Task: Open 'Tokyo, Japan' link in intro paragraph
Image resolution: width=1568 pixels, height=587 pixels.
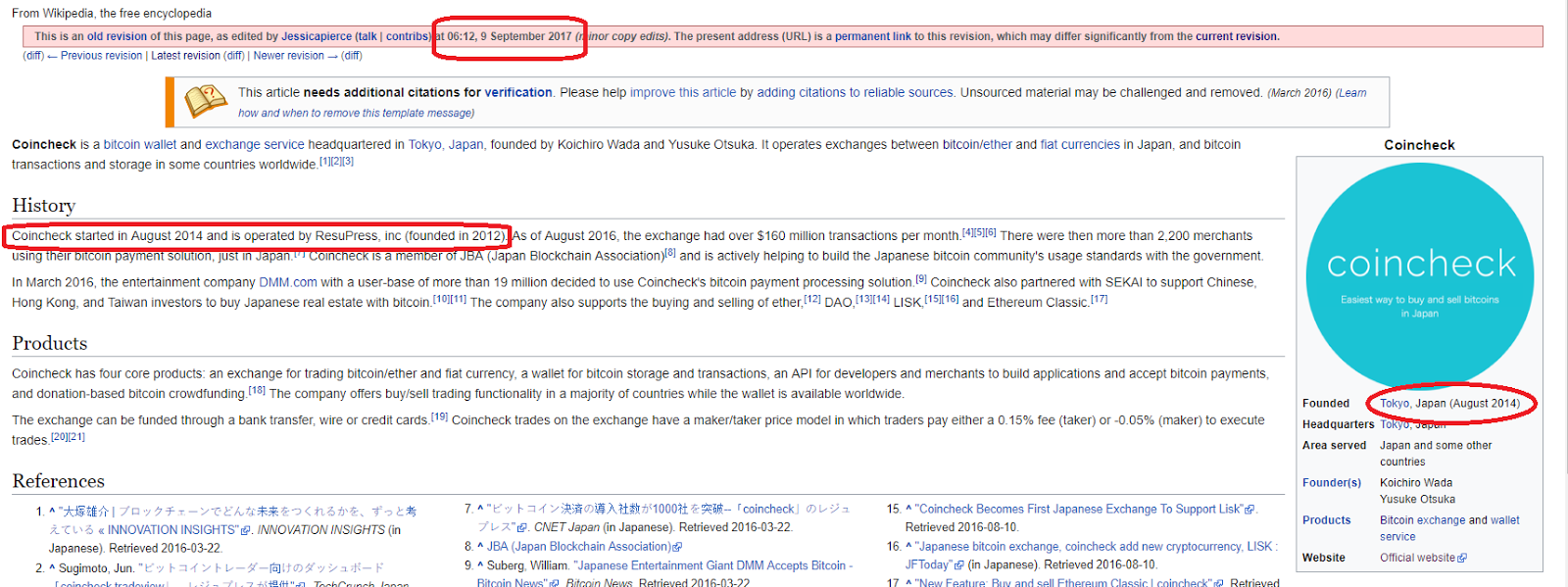Action: click(446, 144)
